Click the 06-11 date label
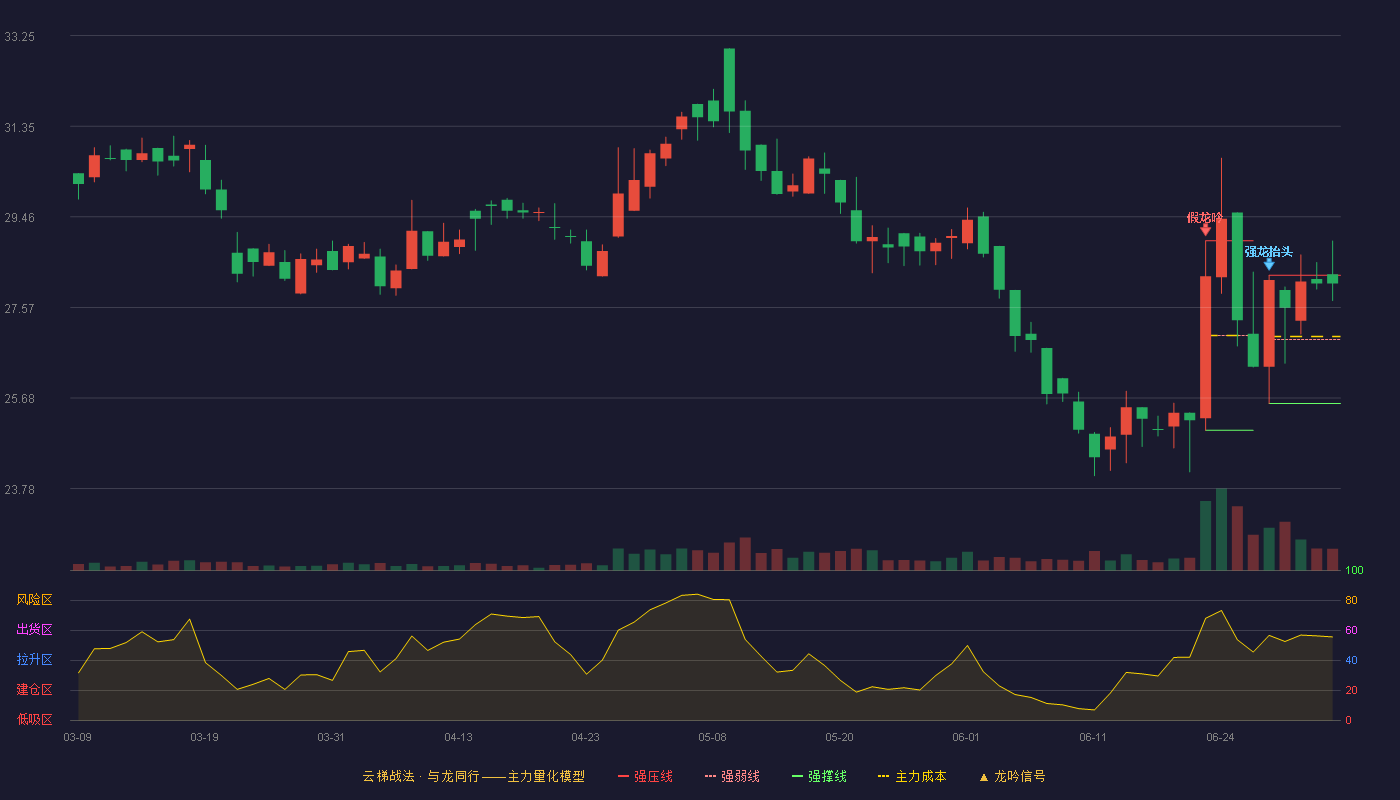The height and width of the screenshot is (800, 1400). (x=1094, y=737)
